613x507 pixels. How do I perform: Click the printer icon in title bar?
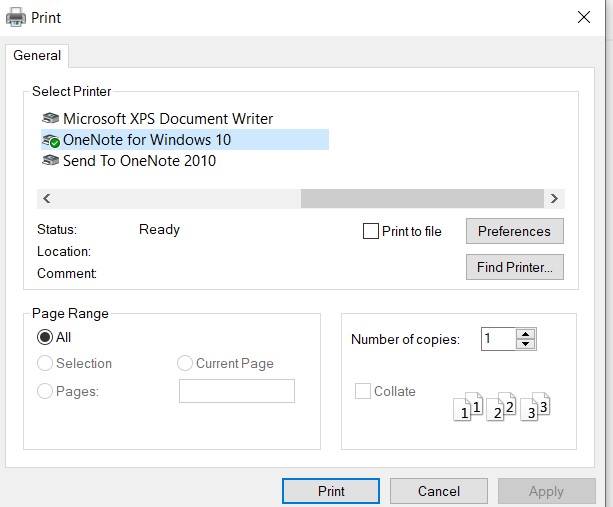pyautogui.click(x=16, y=16)
